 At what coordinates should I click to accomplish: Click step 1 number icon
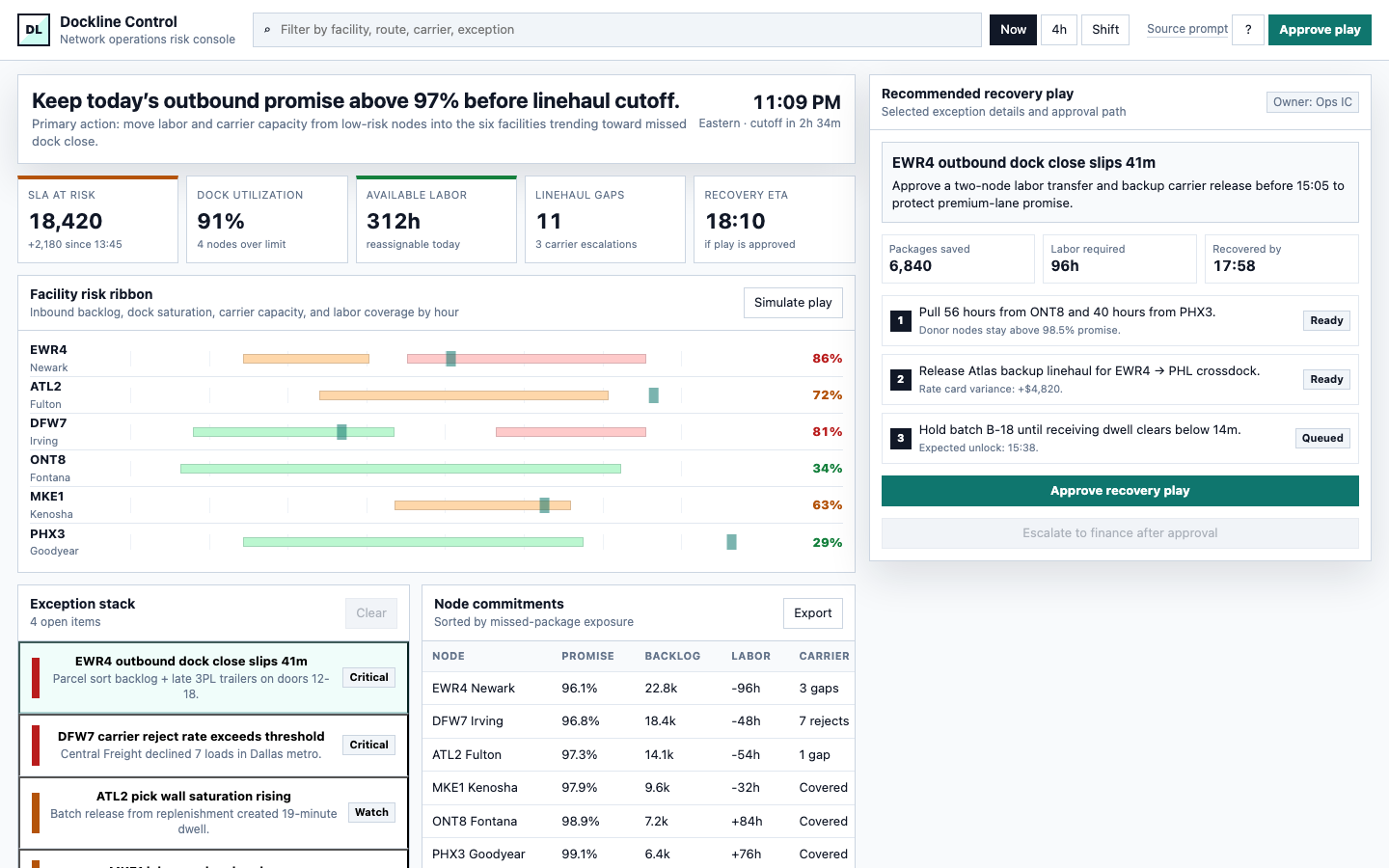pos(900,321)
